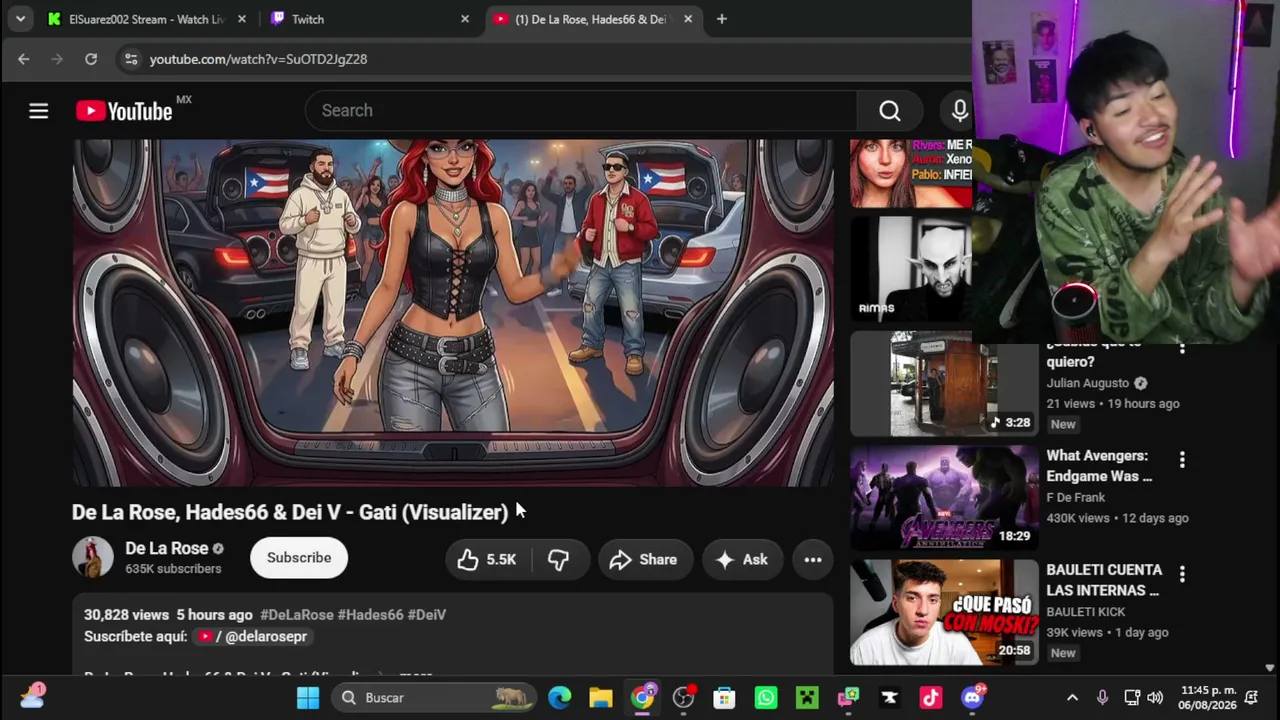This screenshot has width=1280, height=720.
Task: Open the Julian Augusto 3:28 video thumbnail
Action: coord(944,384)
